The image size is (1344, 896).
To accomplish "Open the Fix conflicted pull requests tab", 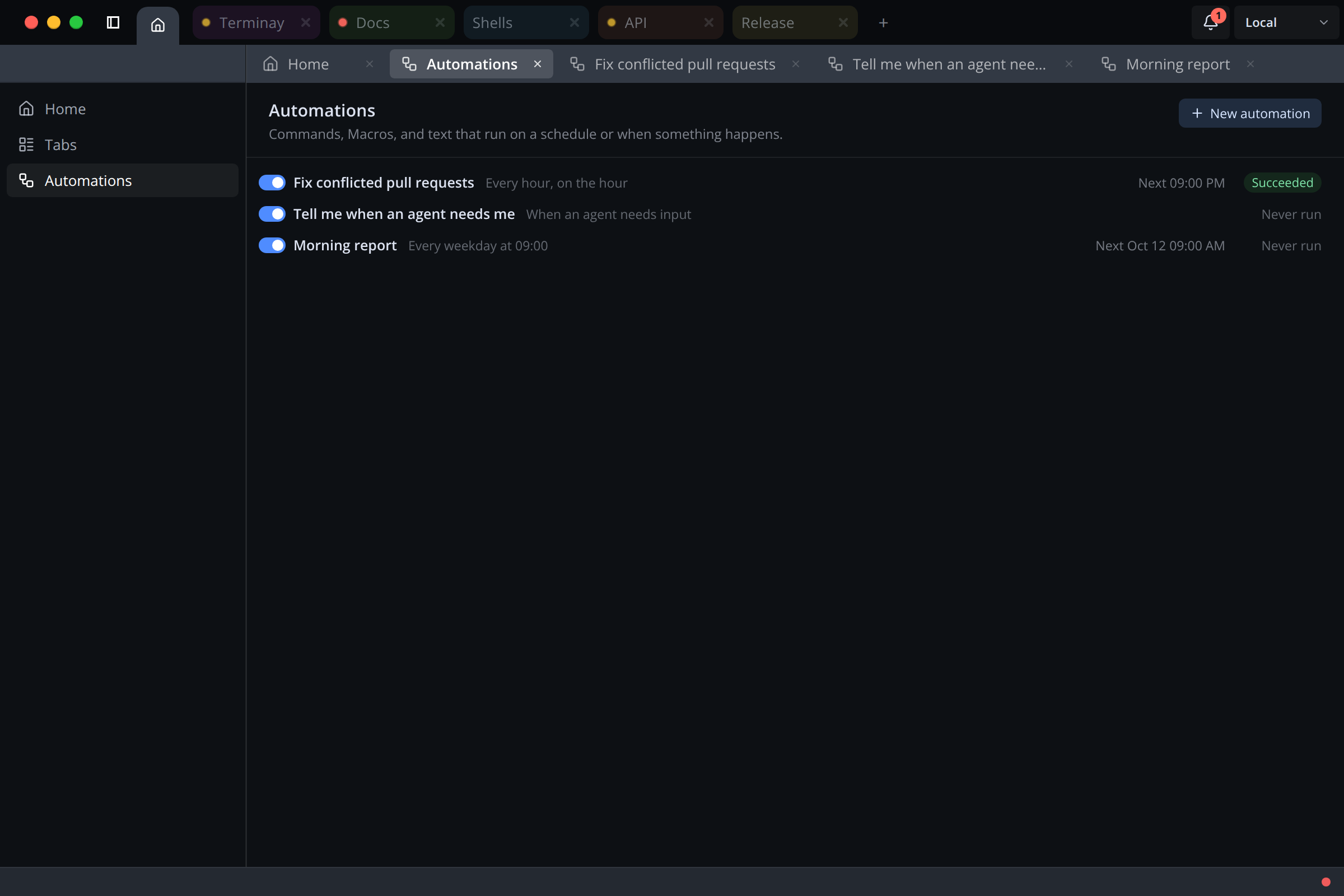I will (x=684, y=64).
